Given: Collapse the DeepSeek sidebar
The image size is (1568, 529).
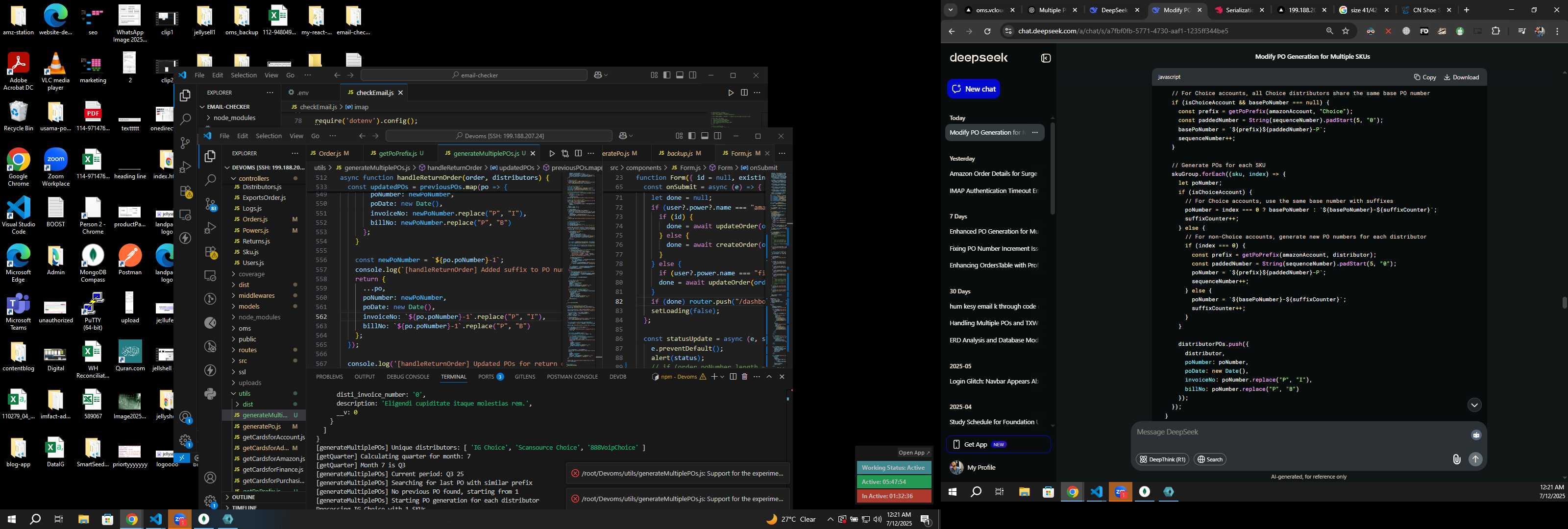Looking at the screenshot, I should (x=1046, y=58).
